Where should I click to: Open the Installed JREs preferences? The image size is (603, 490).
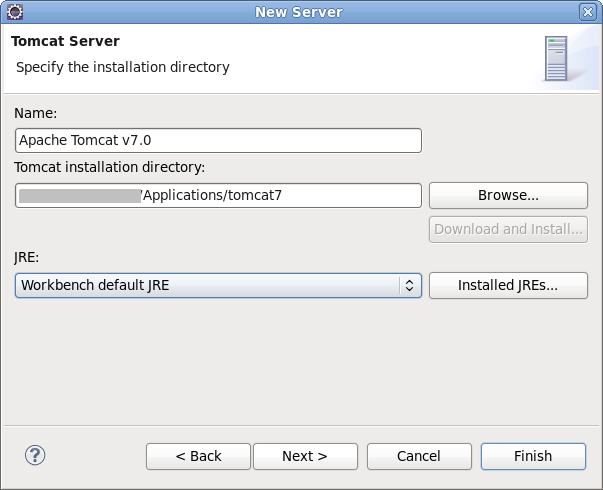tap(508, 285)
